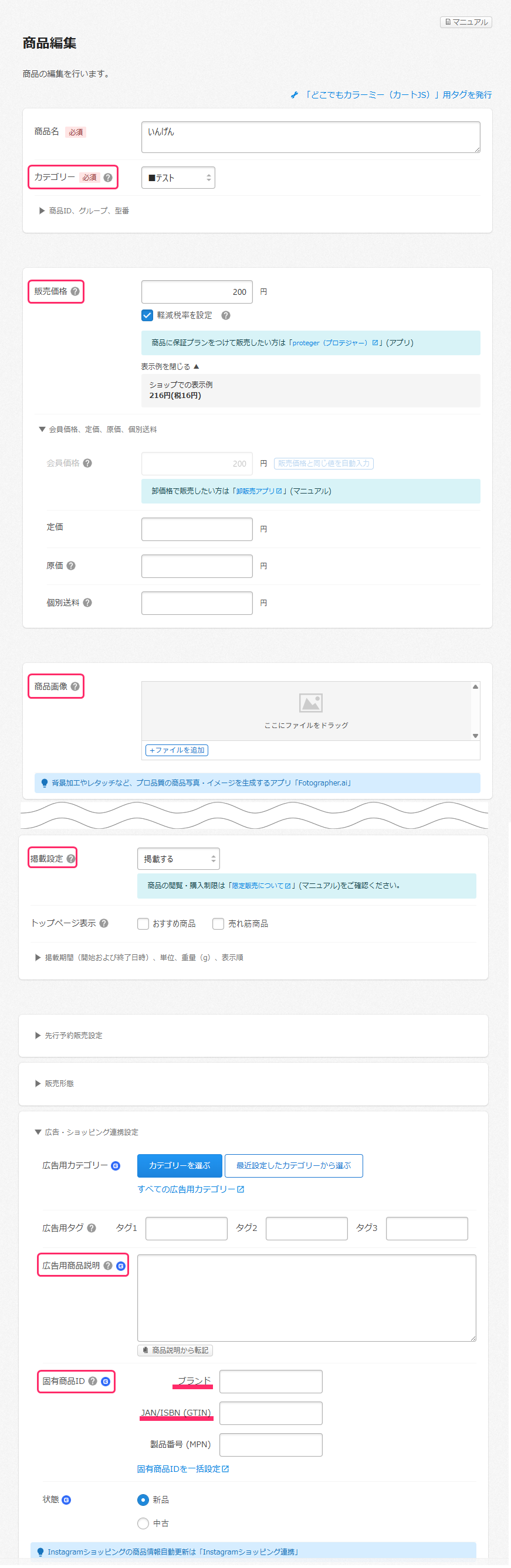This screenshot has width=511, height=1568.
Task: Click help icon beside 商品画像
Action: click(75, 686)
